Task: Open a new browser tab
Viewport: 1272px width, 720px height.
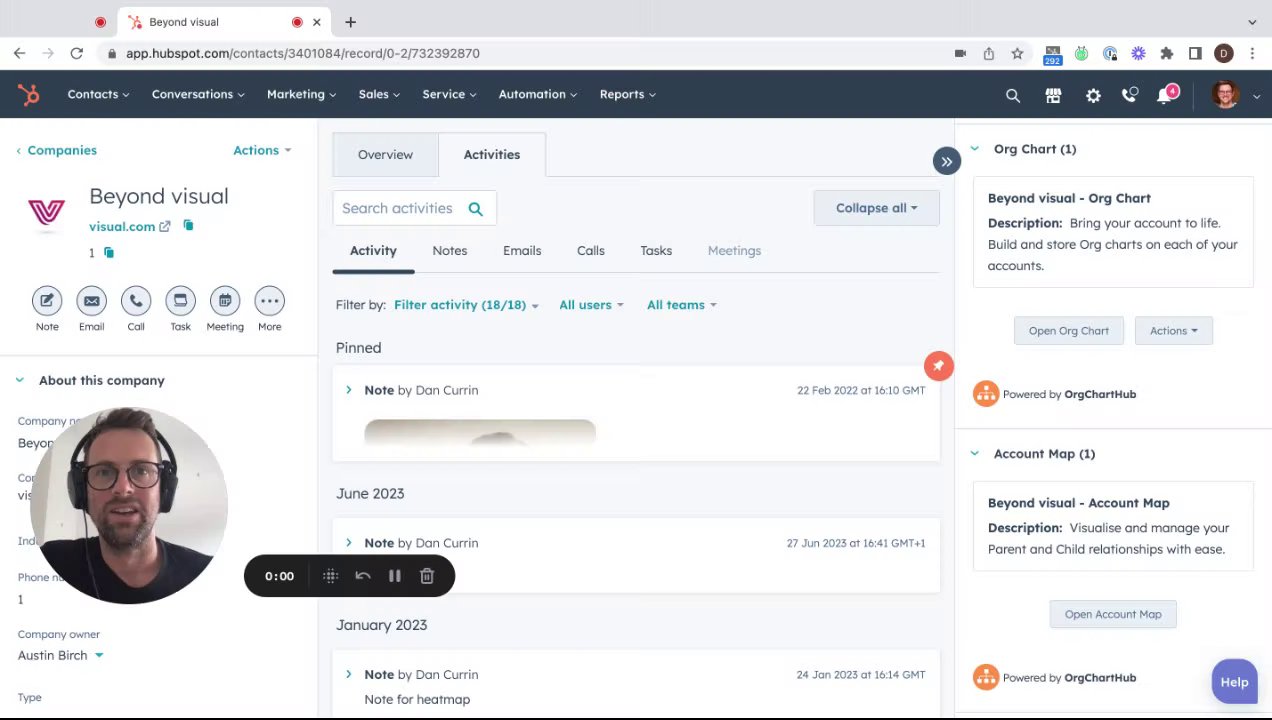Action: [x=350, y=22]
